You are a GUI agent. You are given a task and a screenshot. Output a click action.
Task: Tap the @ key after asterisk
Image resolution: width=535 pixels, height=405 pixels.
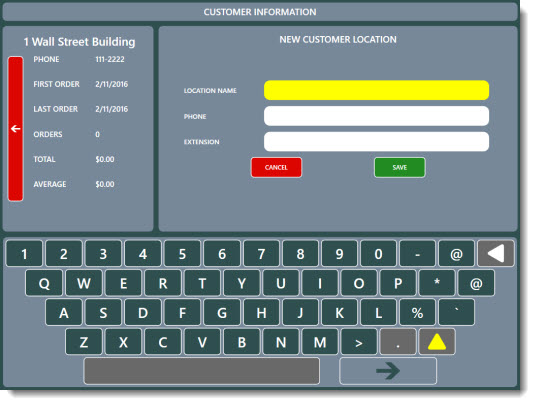(476, 283)
